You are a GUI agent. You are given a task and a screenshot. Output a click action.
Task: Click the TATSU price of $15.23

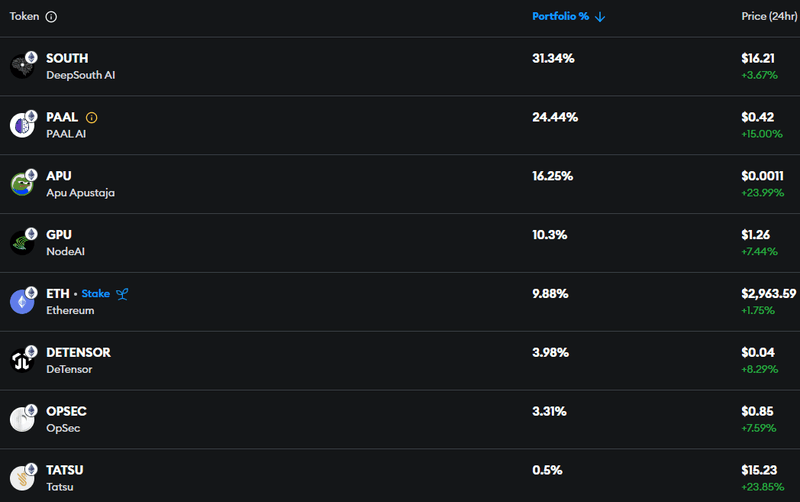[x=759, y=470]
